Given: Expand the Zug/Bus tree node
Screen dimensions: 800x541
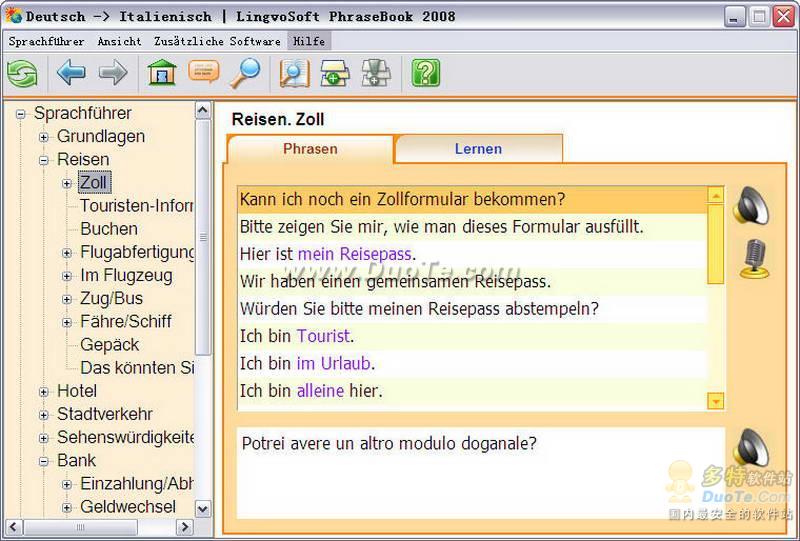Looking at the screenshot, I should pos(67,299).
